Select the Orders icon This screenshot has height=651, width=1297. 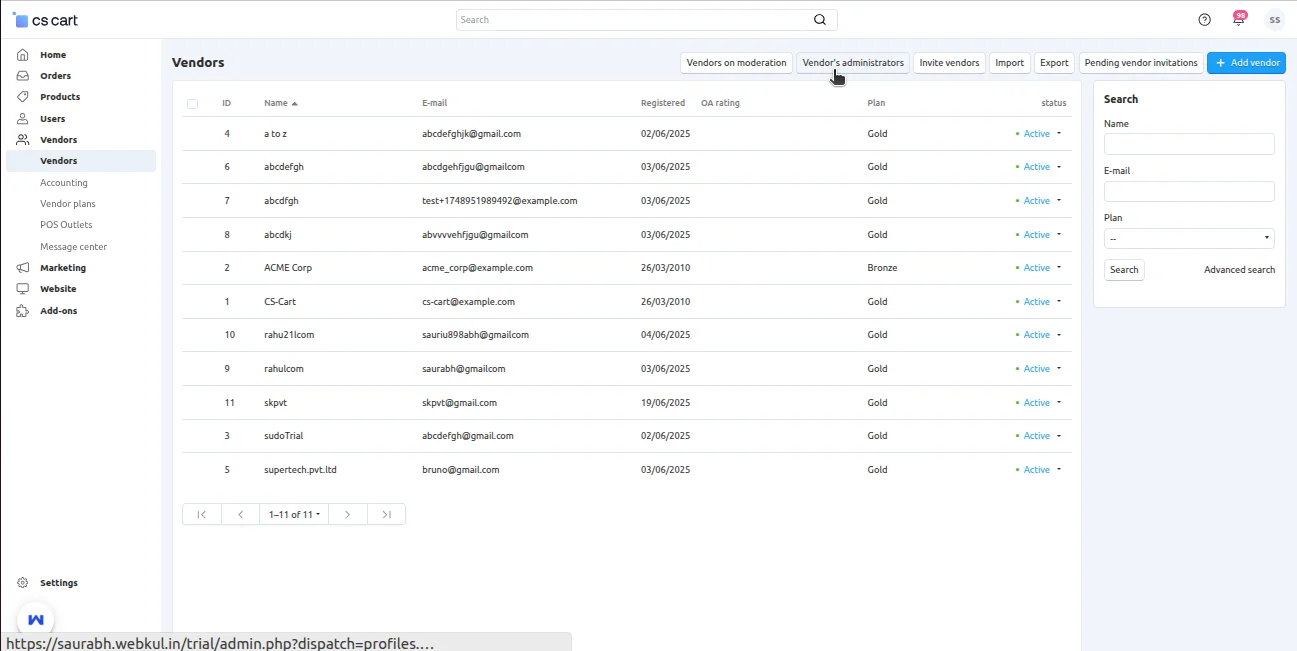point(21,75)
